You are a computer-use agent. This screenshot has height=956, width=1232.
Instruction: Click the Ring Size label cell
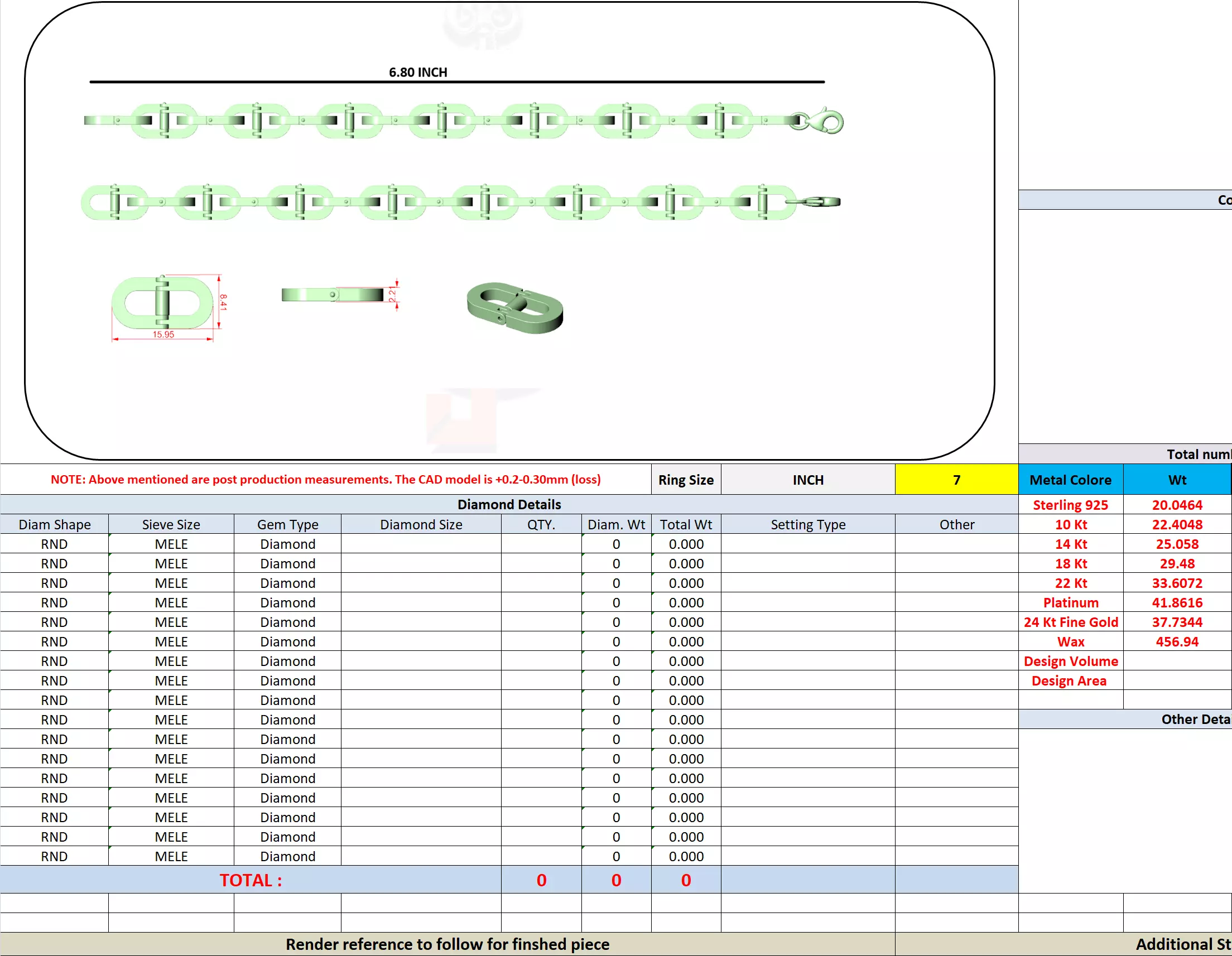pos(685,480)
